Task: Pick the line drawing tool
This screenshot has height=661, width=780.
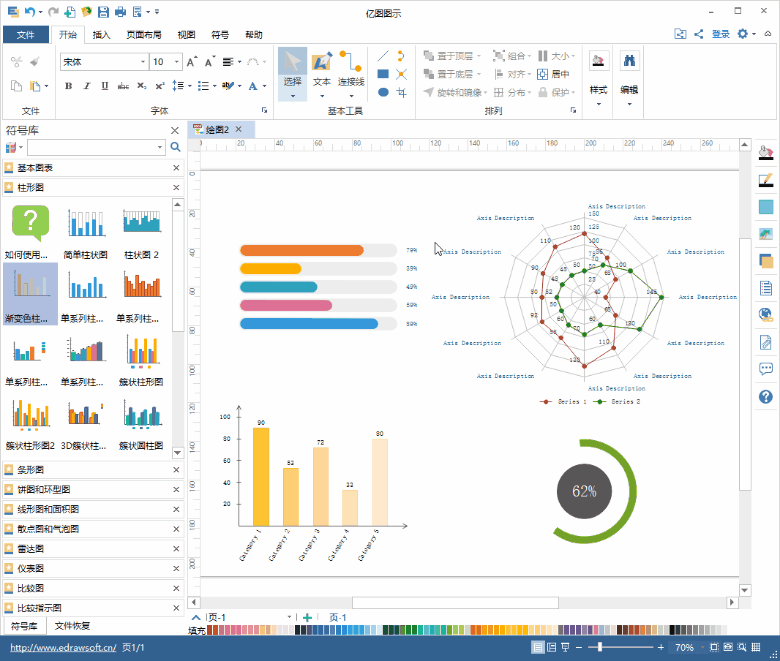Action: pyautogui.click(x=383, y=56)
